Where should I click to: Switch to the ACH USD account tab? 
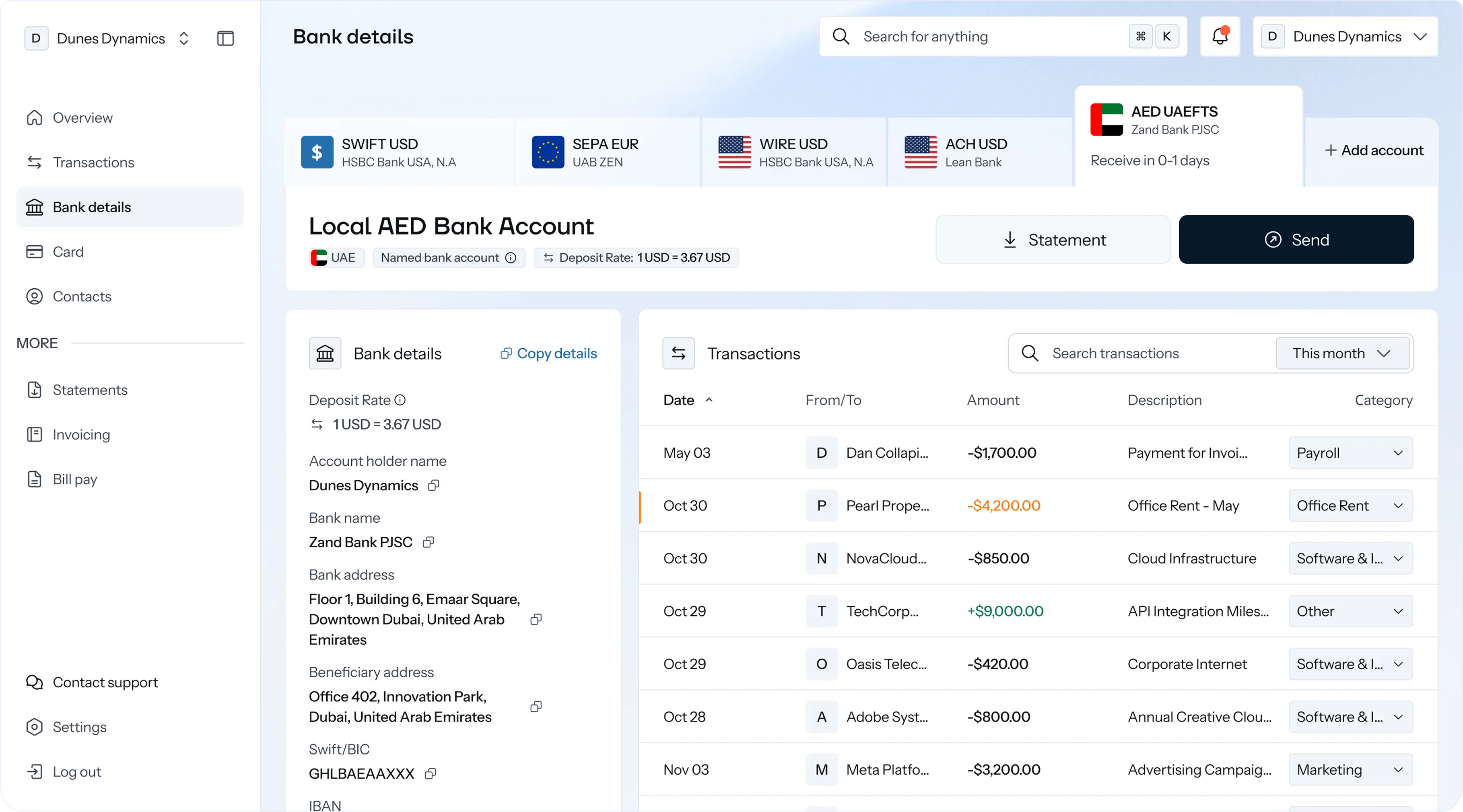click(980, 152)
